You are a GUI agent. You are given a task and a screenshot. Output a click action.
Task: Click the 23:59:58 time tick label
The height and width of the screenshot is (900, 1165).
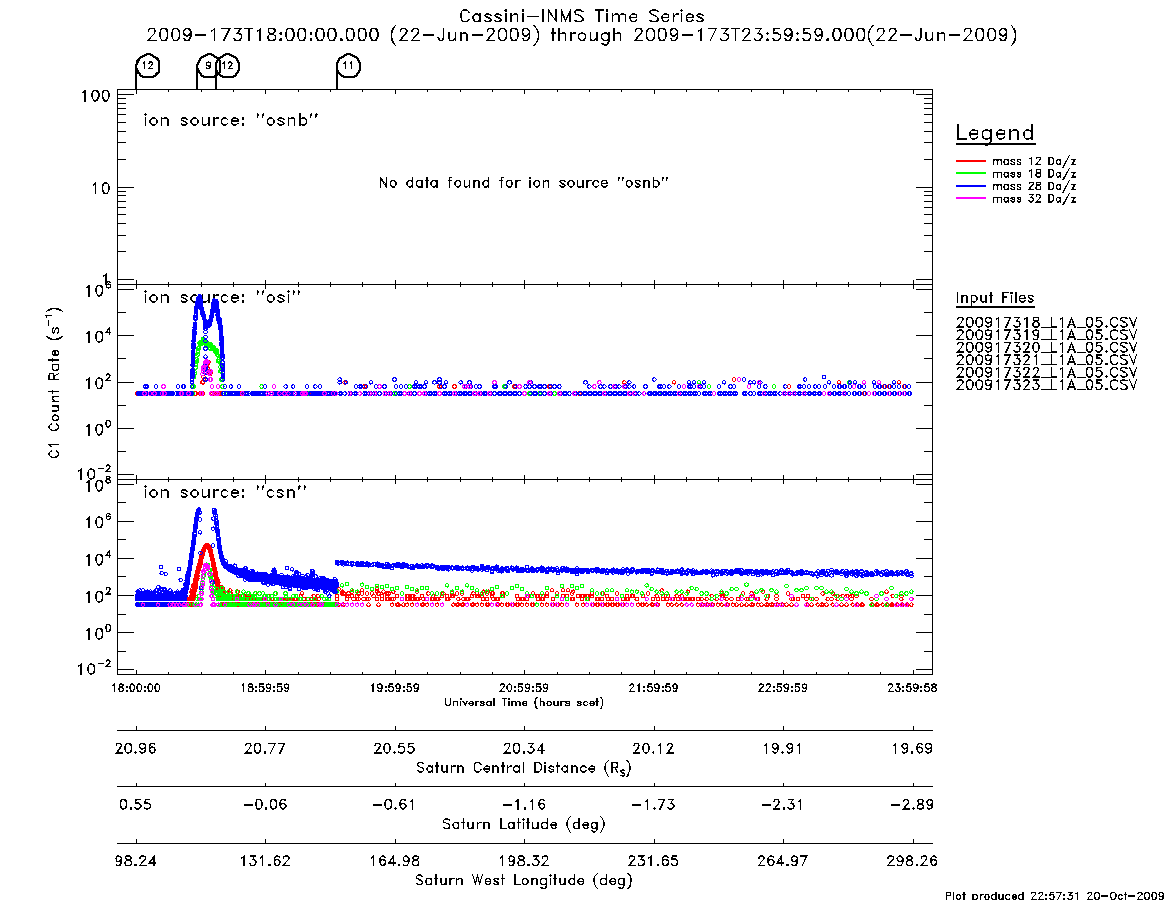click(912, 688)
